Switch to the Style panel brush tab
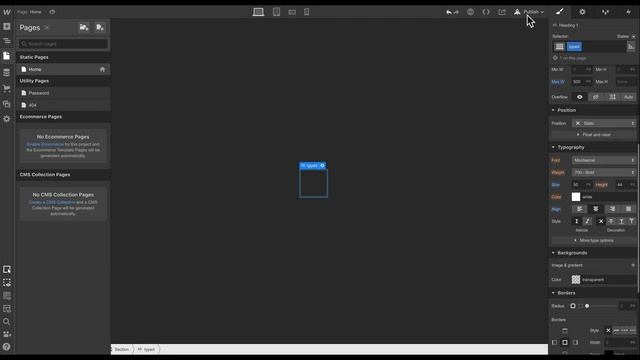 [560, 12]
